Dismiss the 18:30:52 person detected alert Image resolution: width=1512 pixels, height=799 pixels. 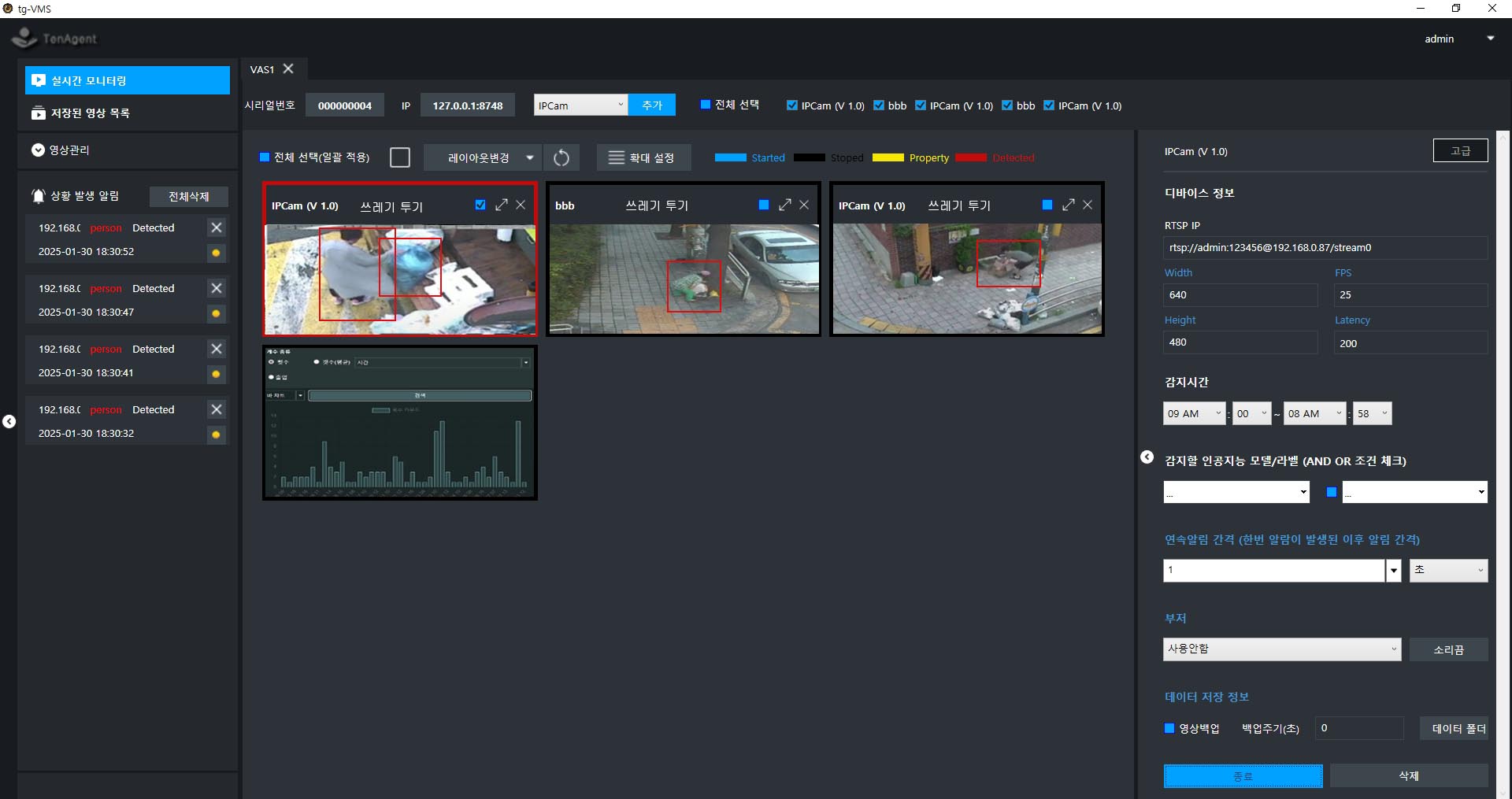(x=217, y=227)
